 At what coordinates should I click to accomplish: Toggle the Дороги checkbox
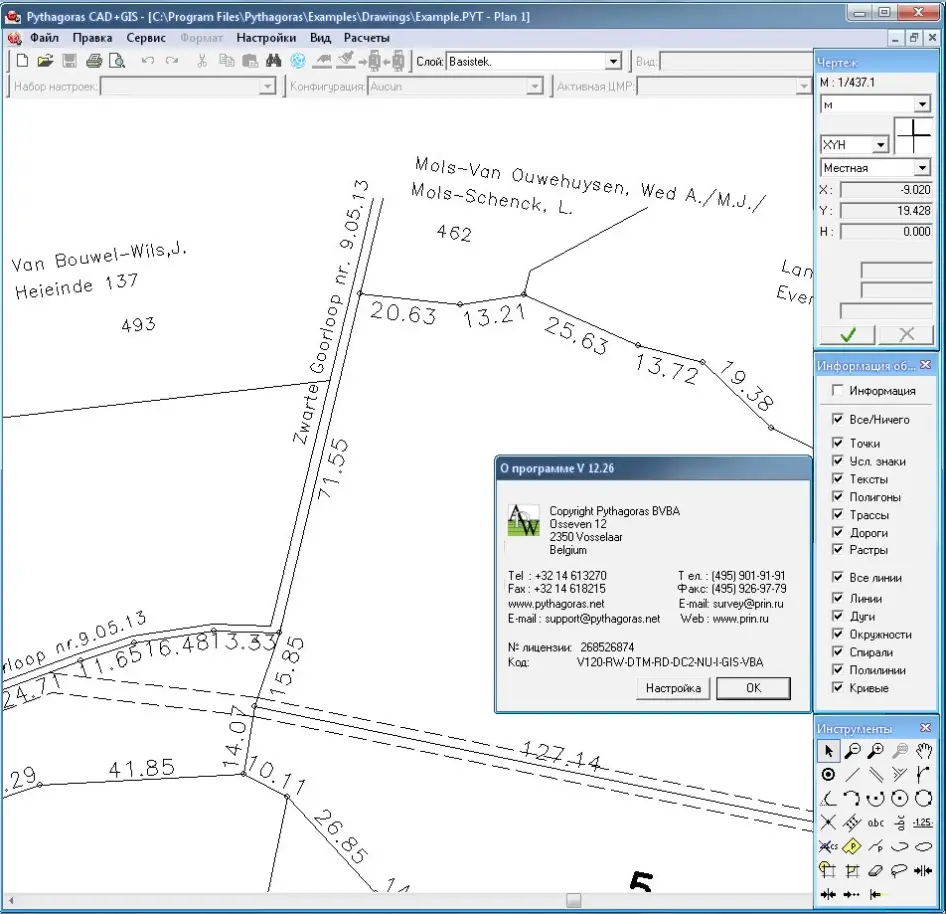(837, 532)
